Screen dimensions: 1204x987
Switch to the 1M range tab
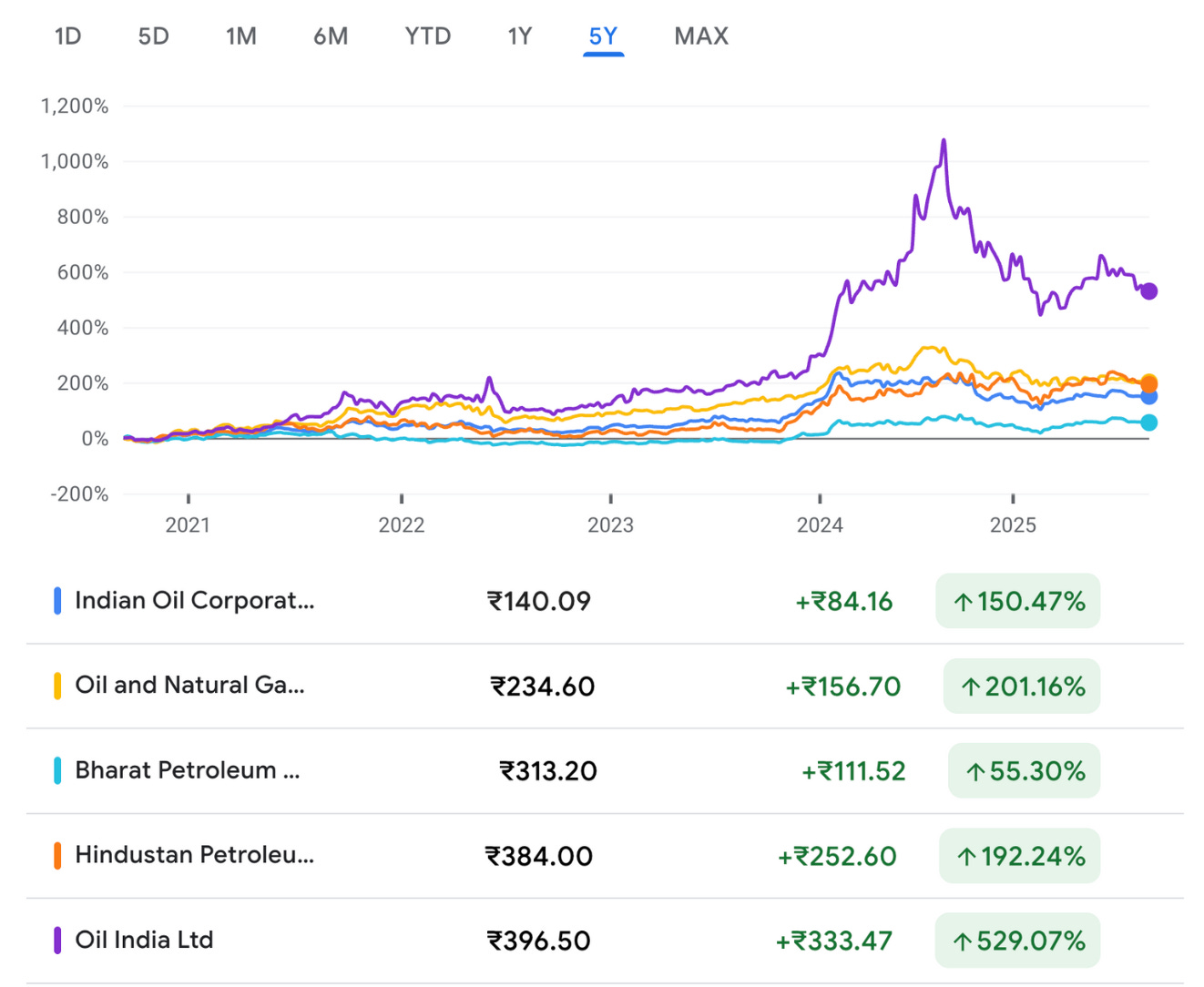pos(241,36)
